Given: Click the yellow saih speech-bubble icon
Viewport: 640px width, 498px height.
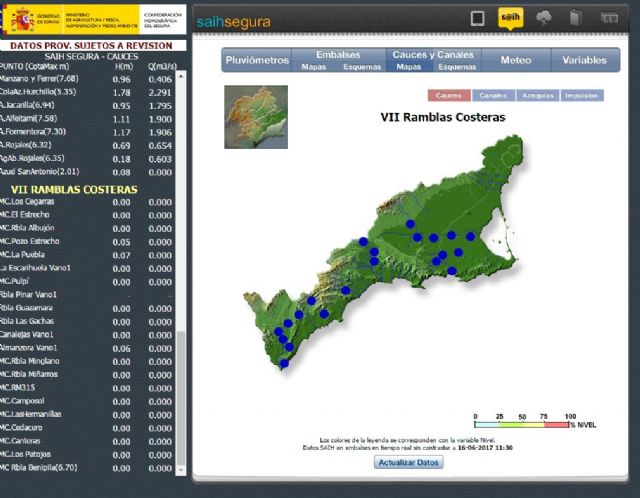Looking at the screenshot, I should (x=510, y=18).
